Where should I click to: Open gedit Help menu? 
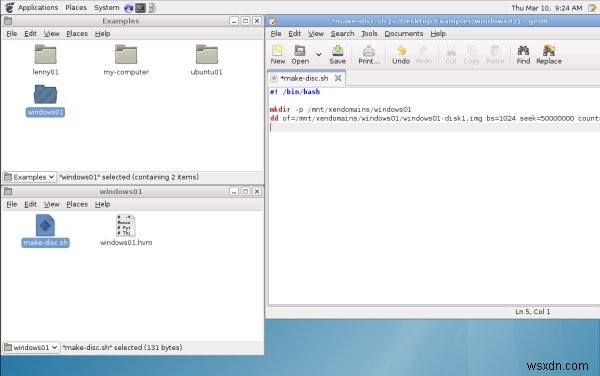[438, 34]
